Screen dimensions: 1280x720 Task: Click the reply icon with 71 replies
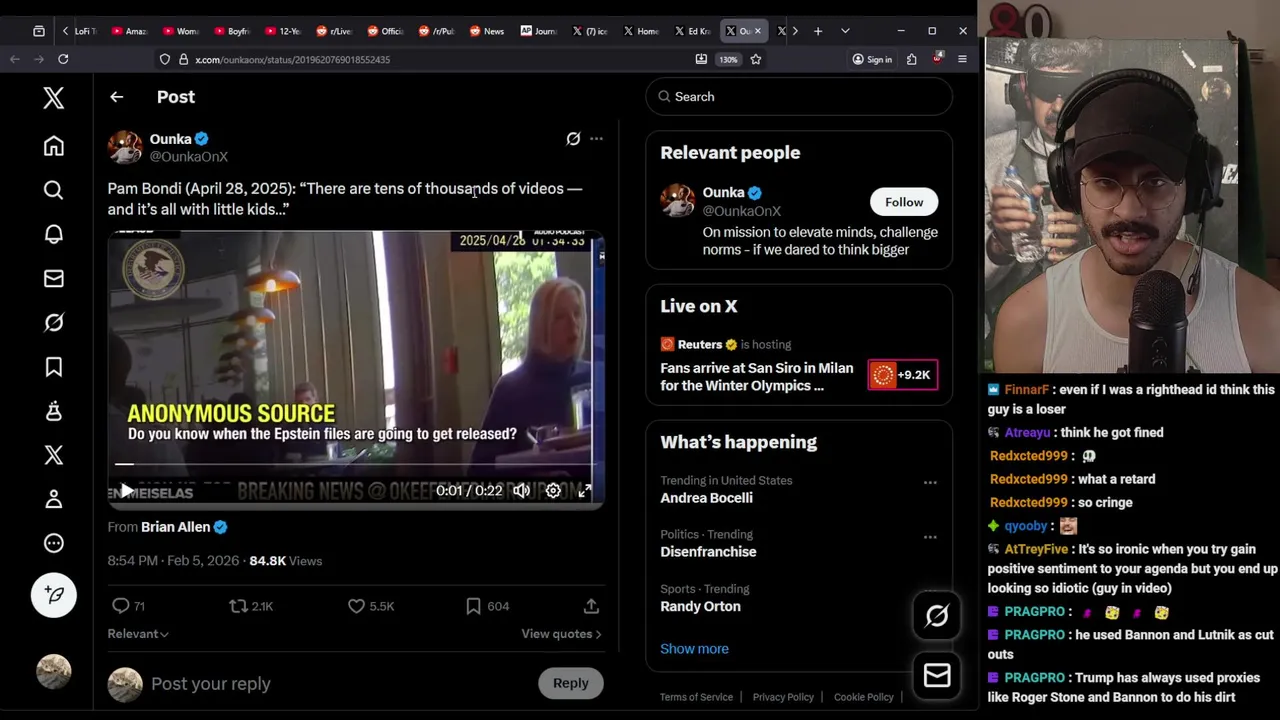pos(129,606)
